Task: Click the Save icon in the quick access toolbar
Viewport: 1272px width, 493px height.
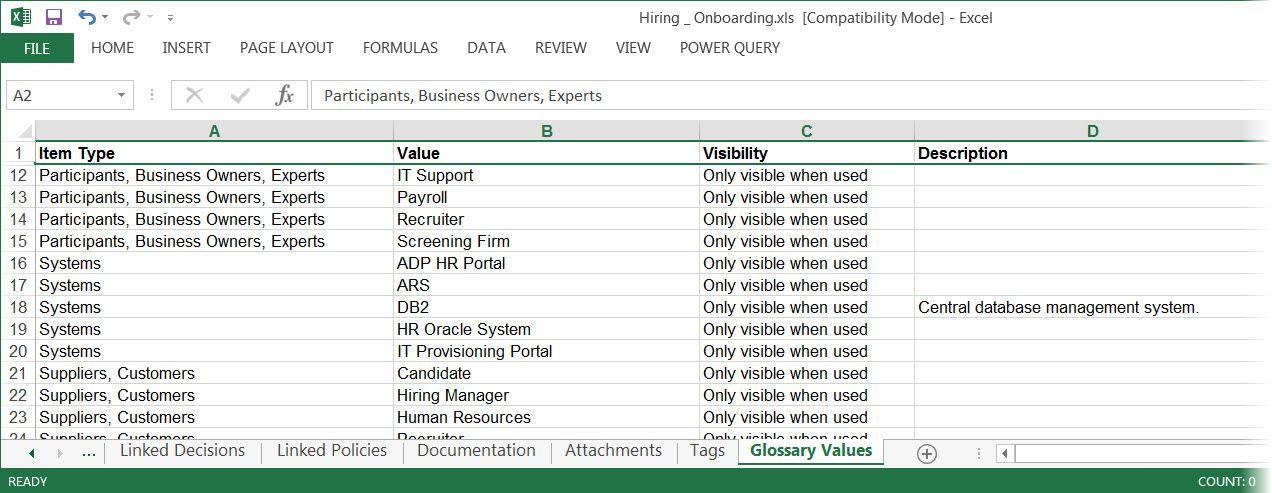Action: tap(53, 17)
